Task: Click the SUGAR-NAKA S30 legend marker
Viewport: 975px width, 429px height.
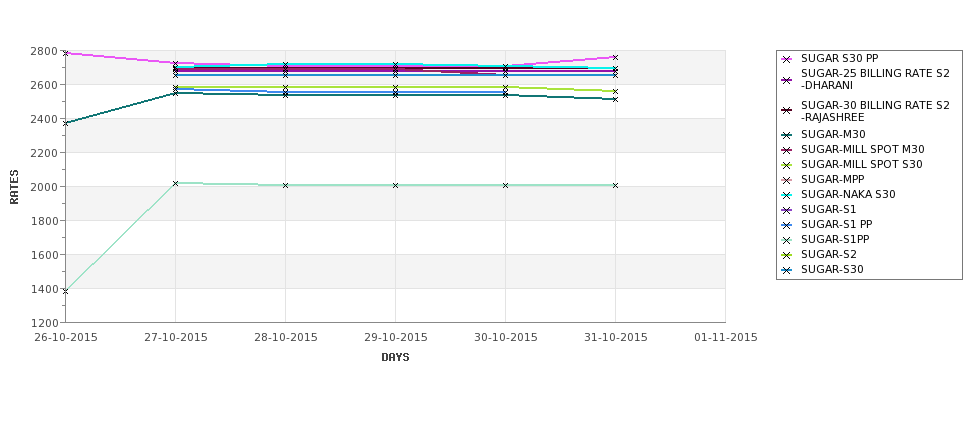Action: (786, 195)
